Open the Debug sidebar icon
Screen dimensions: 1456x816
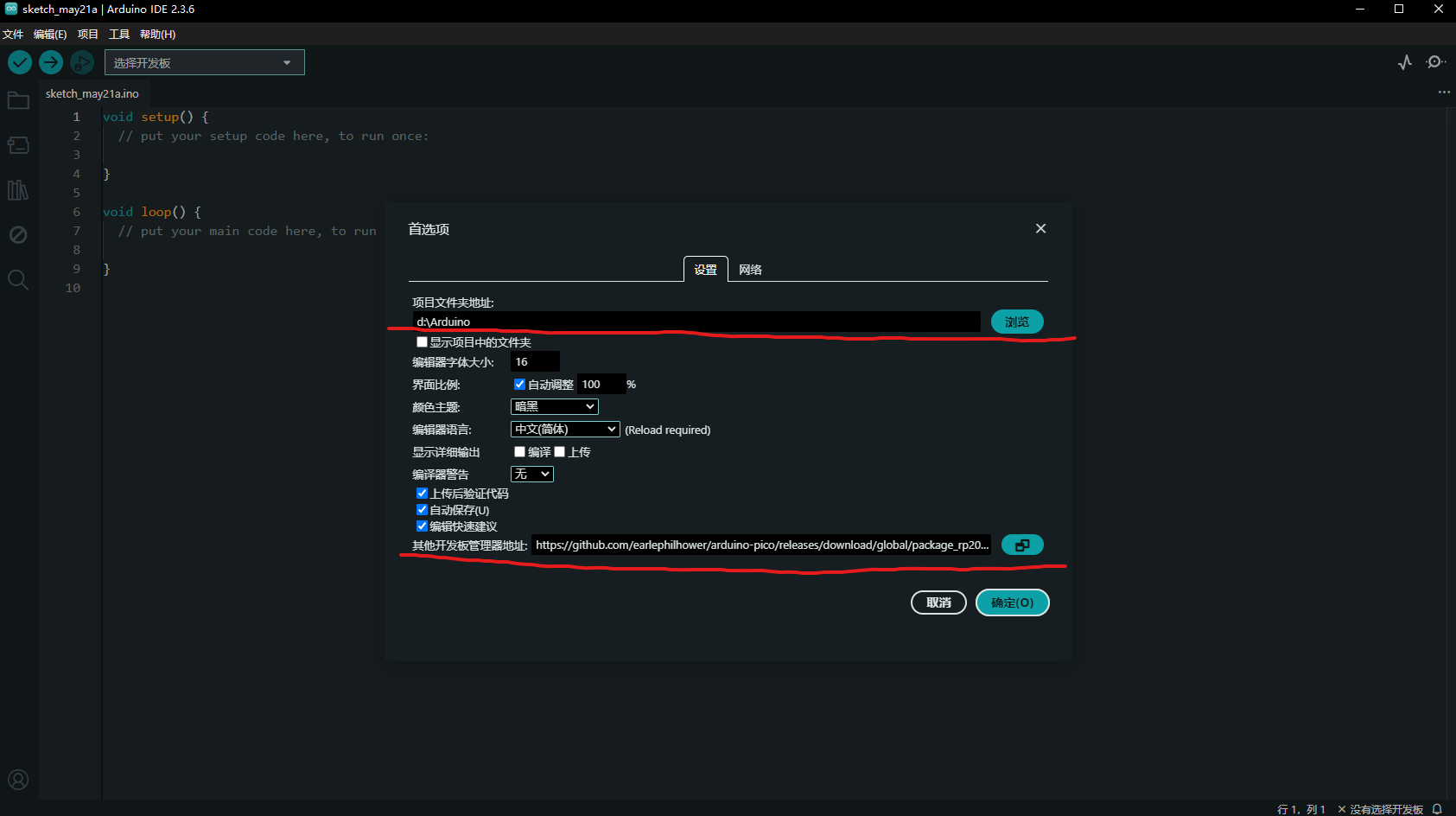coord(18,235)
